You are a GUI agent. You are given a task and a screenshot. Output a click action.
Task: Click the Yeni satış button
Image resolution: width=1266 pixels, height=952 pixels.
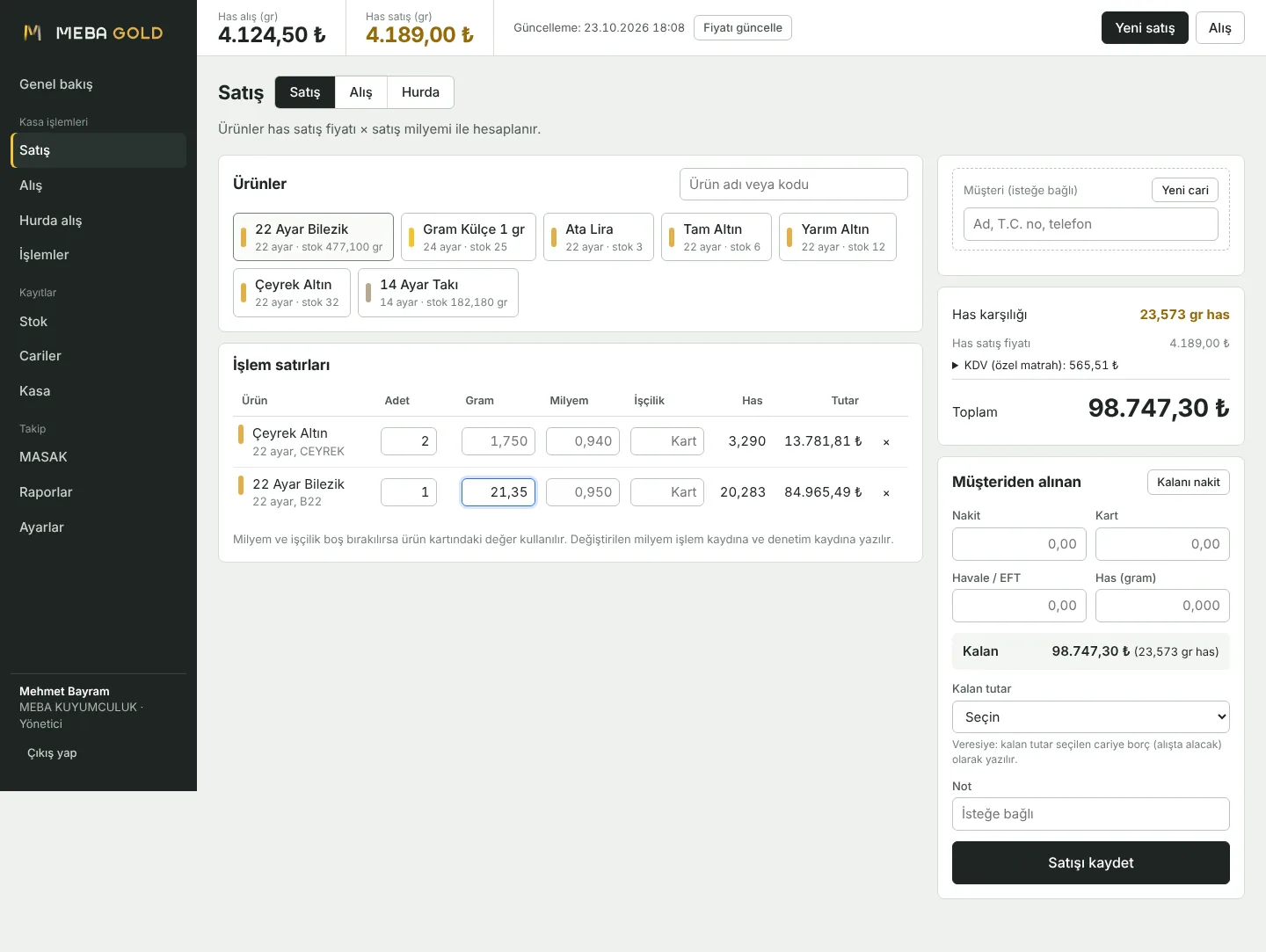pyautogui.click(x=1145, y=28)
